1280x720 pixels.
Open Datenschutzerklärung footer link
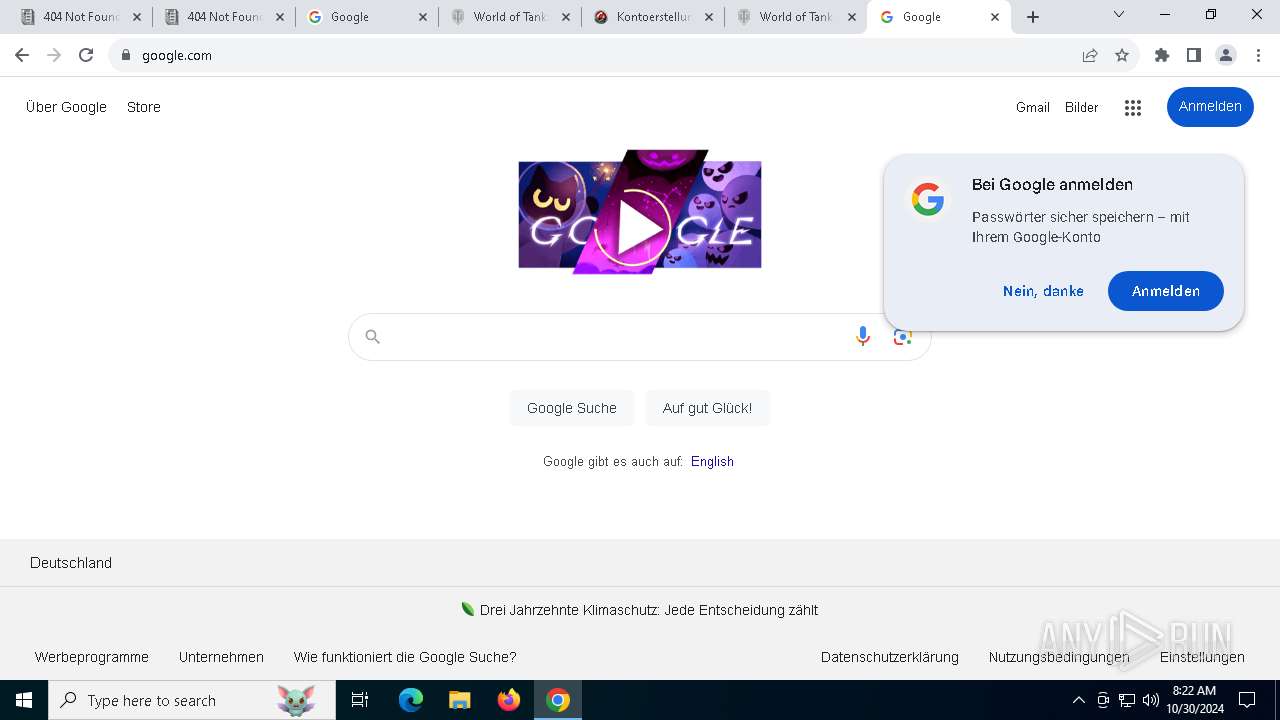coord(890,657)
